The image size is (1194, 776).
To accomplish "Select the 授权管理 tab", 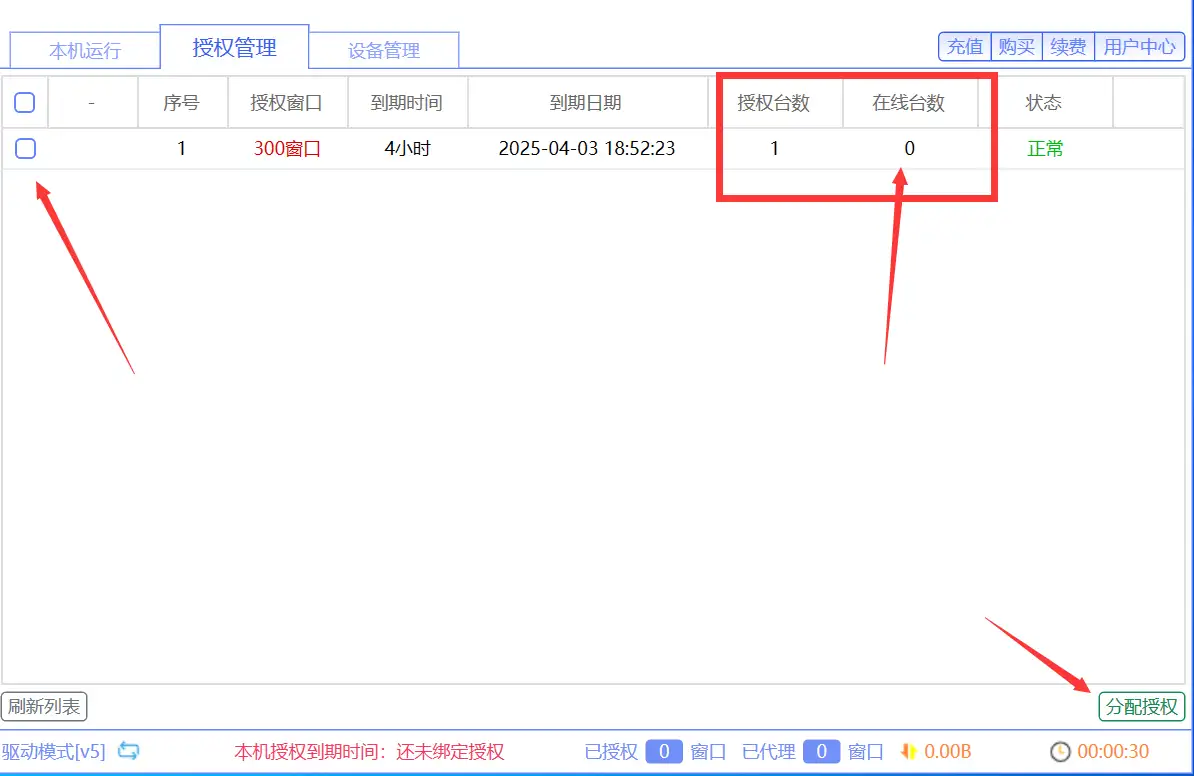I will coord(235,47).
